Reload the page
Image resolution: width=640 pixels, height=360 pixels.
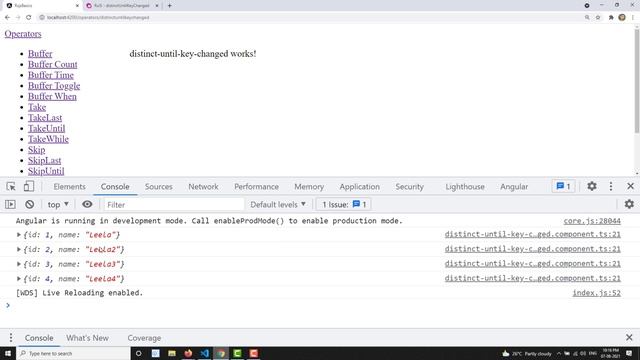click(x=29, y=18)
